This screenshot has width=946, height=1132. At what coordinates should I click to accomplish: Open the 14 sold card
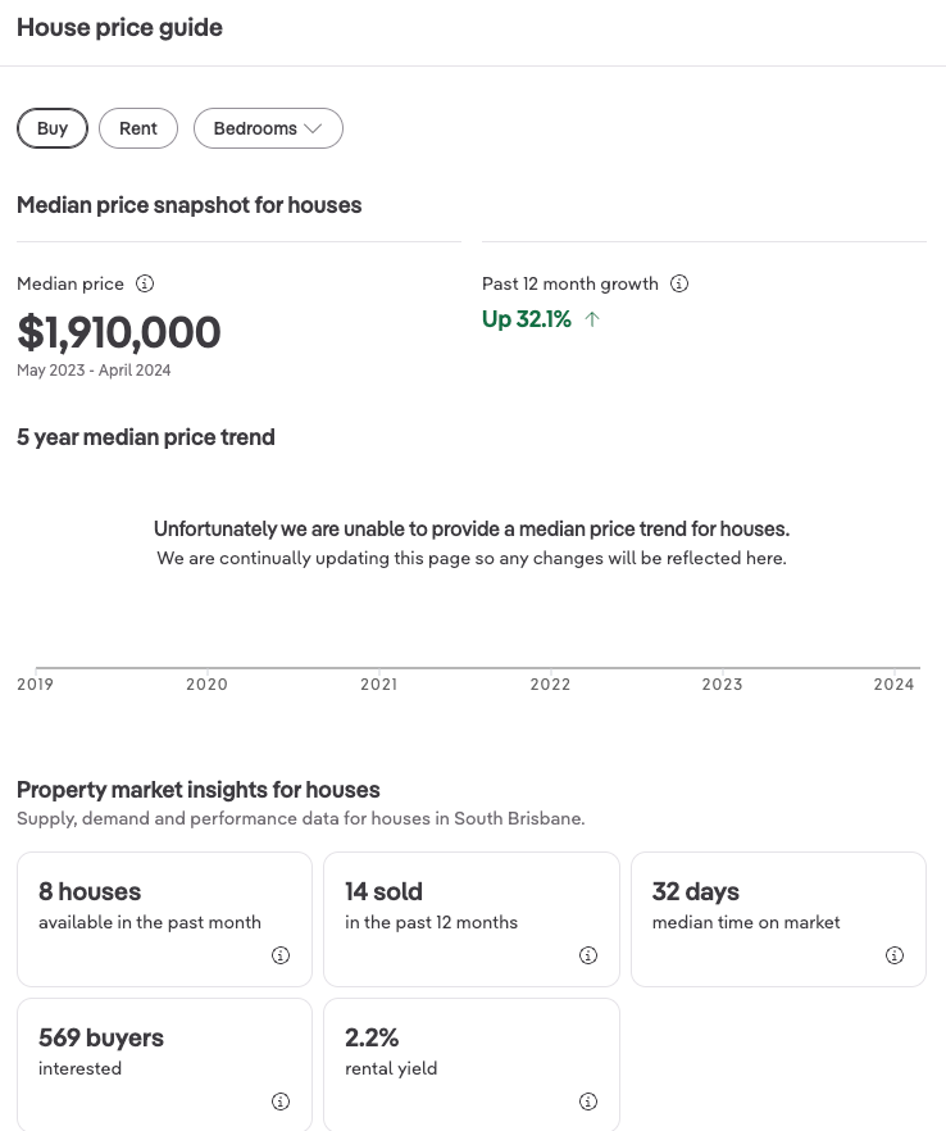click(x=471, y=918)
